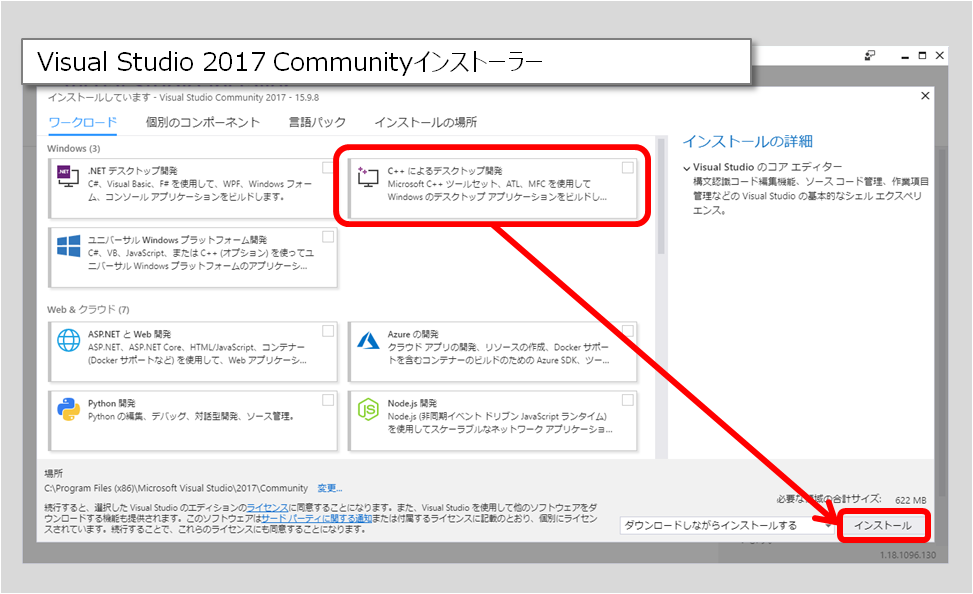This screenshot has height=594, width=973.
Task: Check the C++ によるデスクトップ開発 workload
Action: pyautogui.click(x=627, y=168)
